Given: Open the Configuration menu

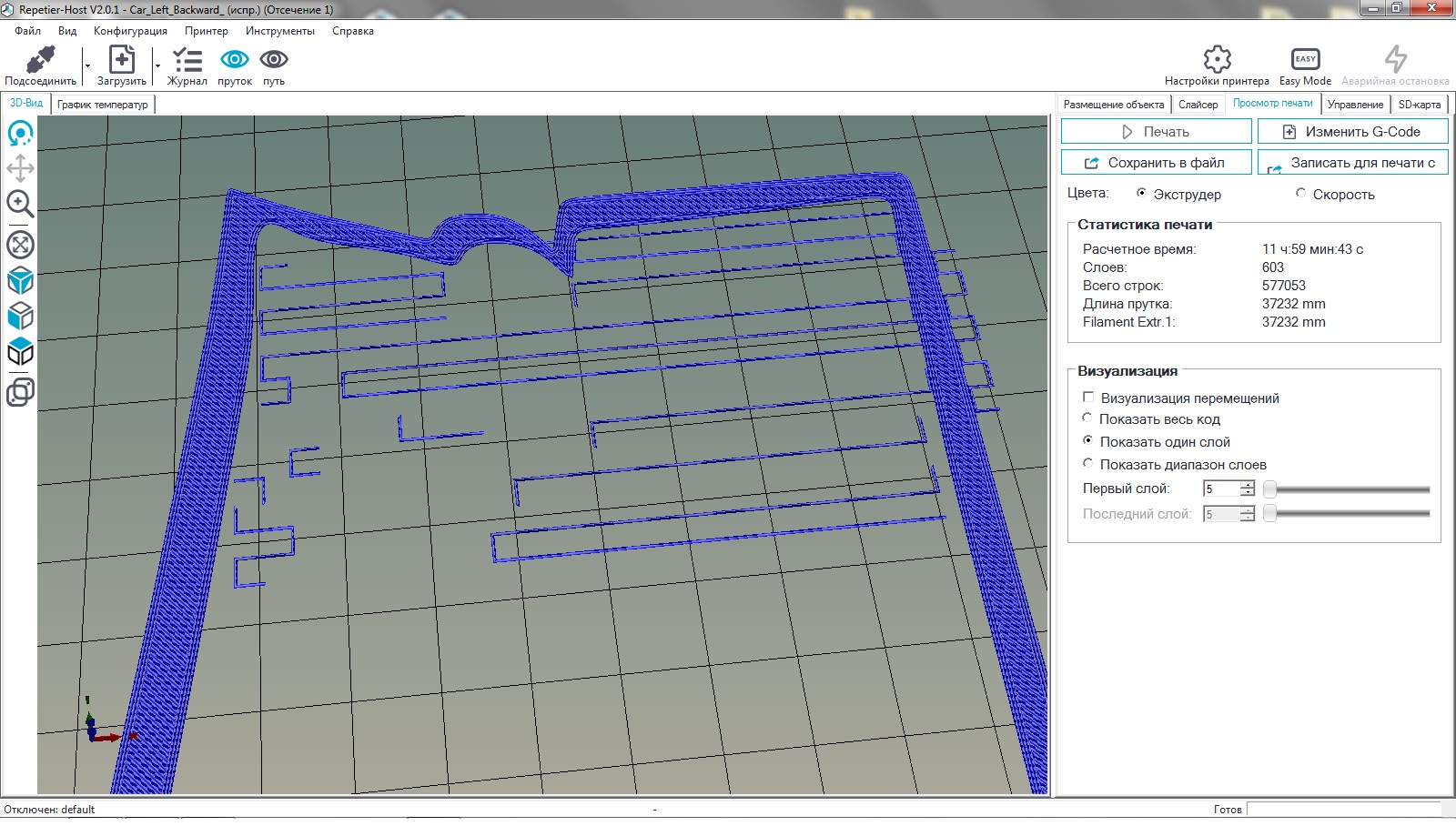Looking at the screenshot, I should pos(130,31).
